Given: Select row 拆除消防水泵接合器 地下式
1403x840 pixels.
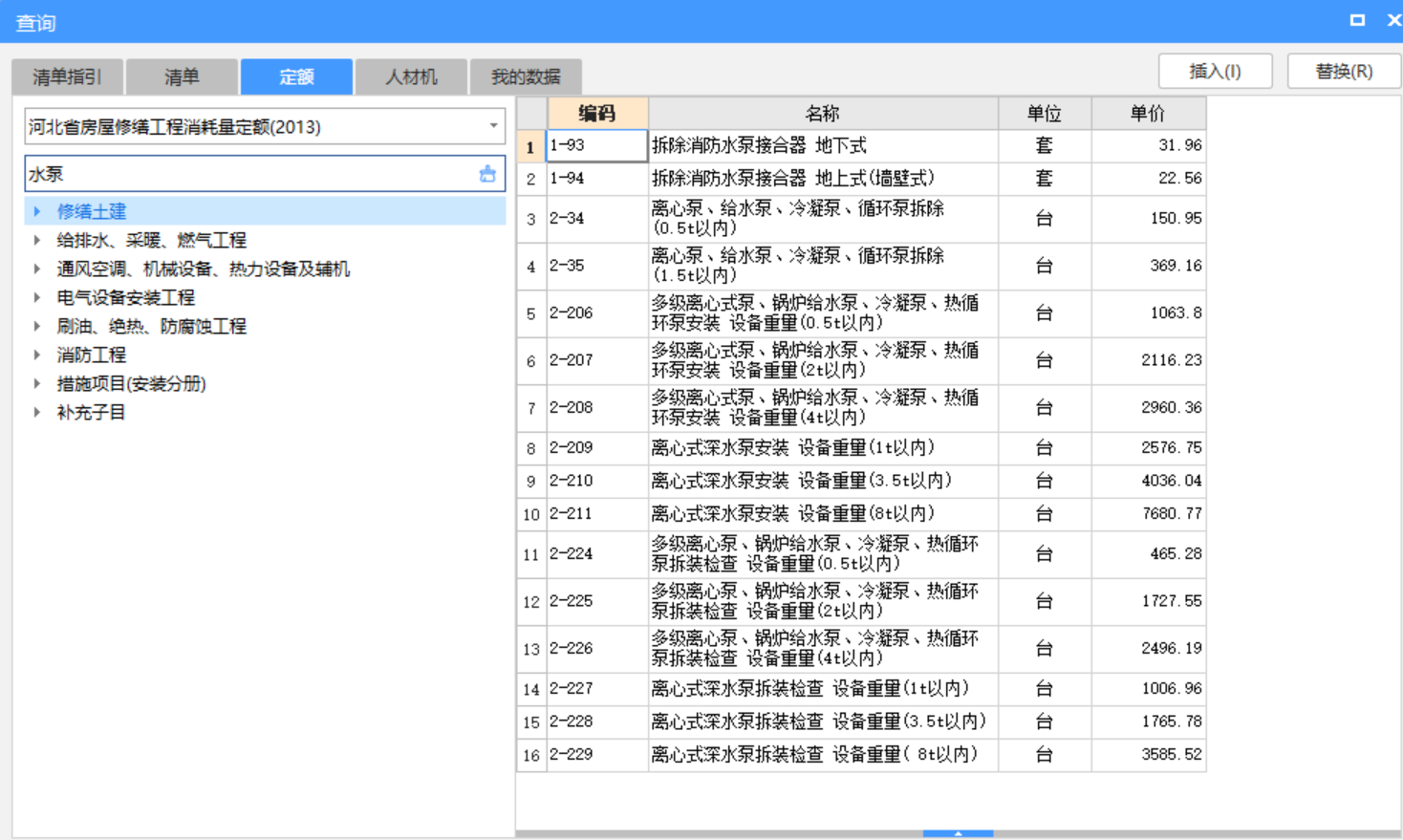Looking at the screenshot, I should point(823,145).
